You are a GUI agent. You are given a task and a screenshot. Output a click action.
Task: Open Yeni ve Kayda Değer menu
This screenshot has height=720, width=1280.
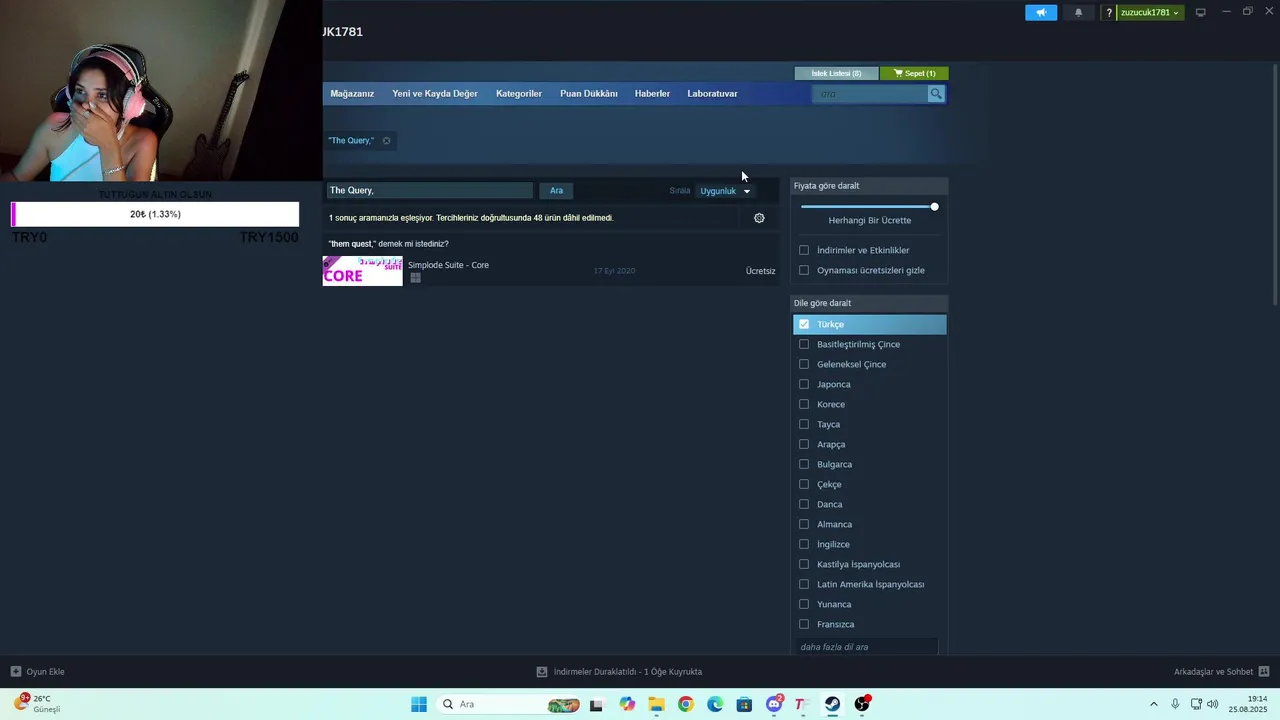click(x=435, y=94)
